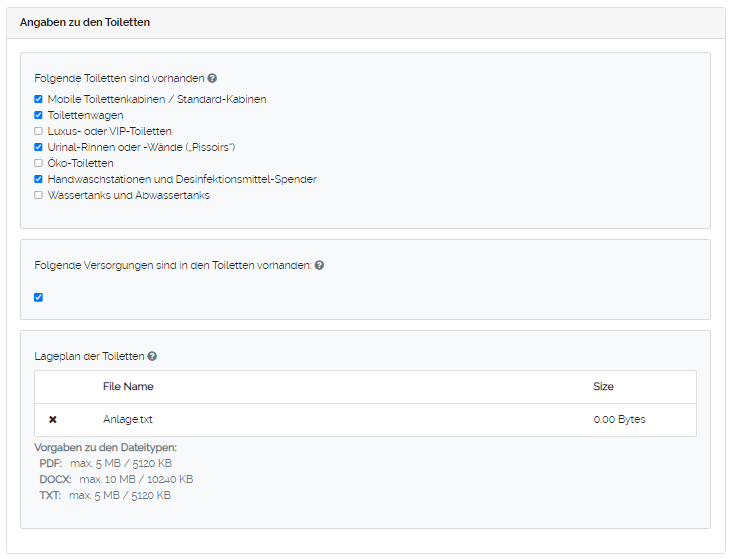Toggle the unlabeled checkbox under 'Folgende Versorgungen'
Viewport: 731px width, 559px height.
coord(38,297)
